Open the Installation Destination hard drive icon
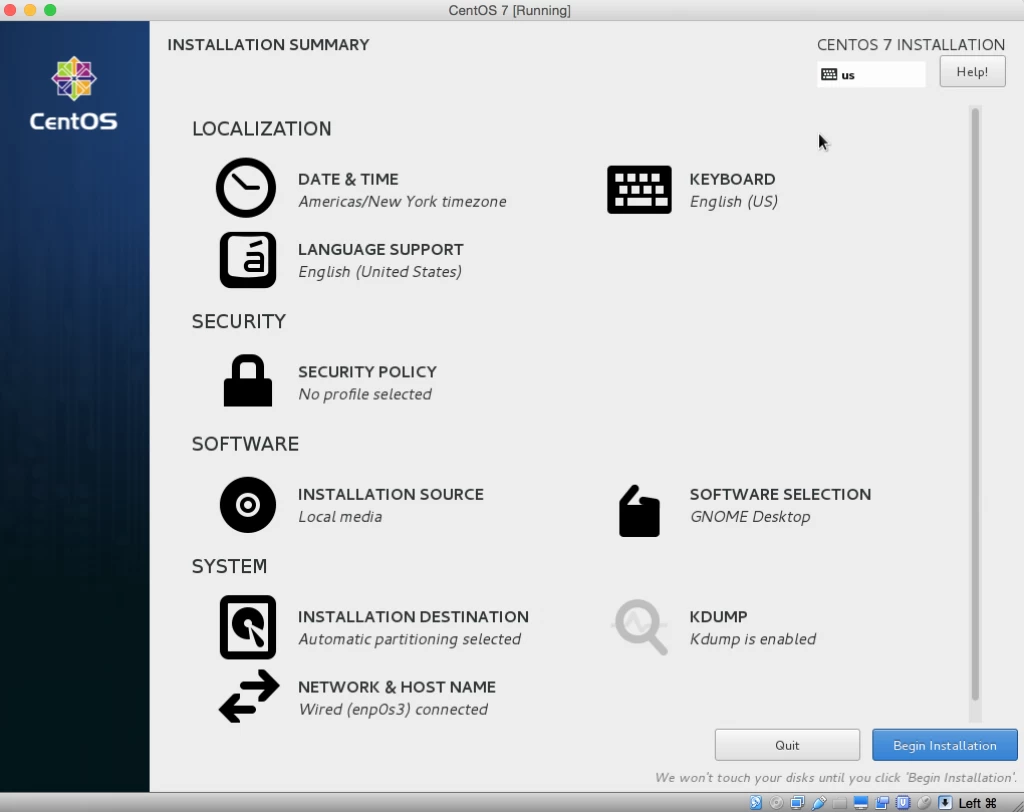The height and width of the screenshot is (812, 1024). [248, 626]
